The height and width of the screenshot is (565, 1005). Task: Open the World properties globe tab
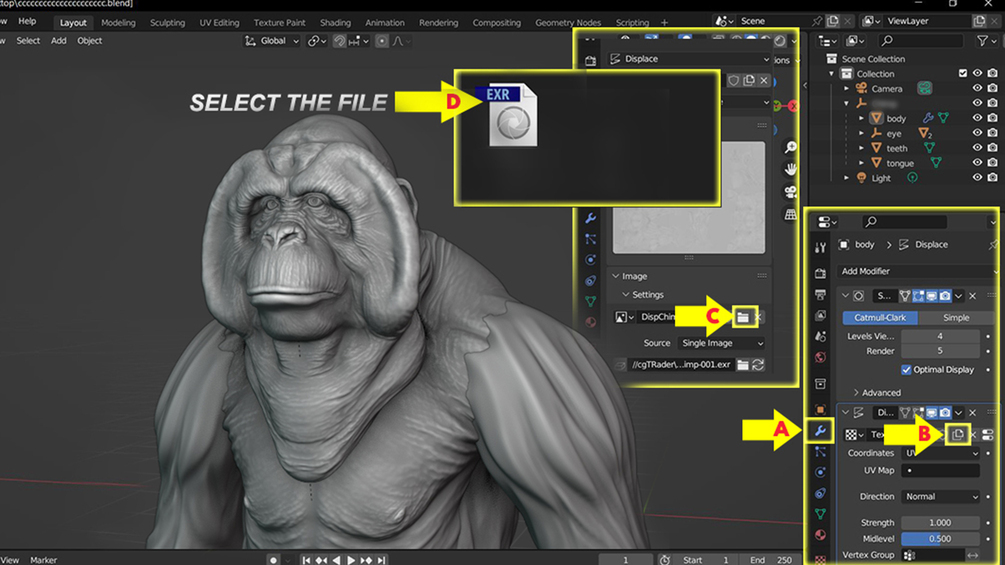click(820, 357)
